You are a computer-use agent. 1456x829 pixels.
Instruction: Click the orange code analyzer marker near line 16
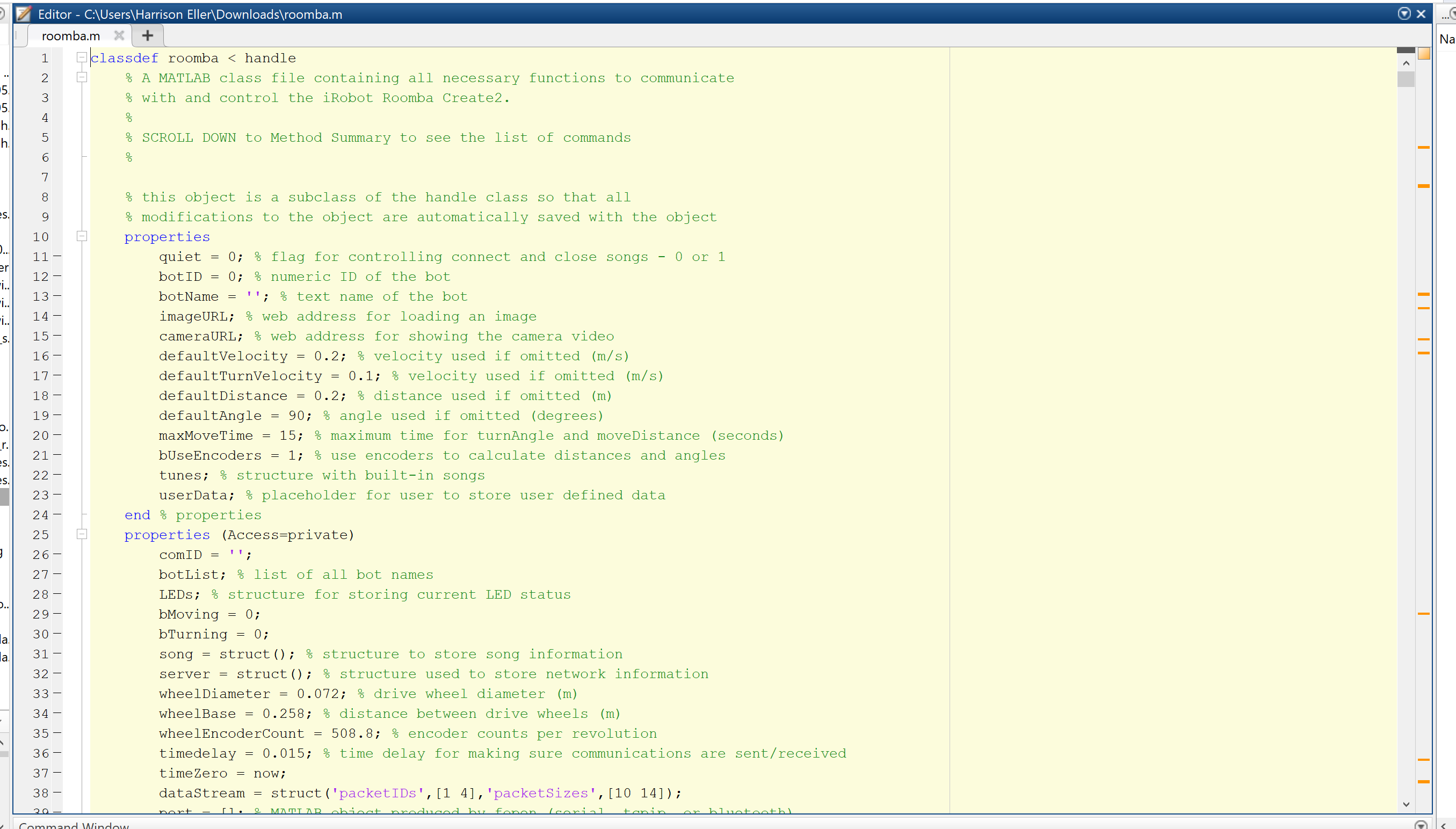pos(1424,352)
